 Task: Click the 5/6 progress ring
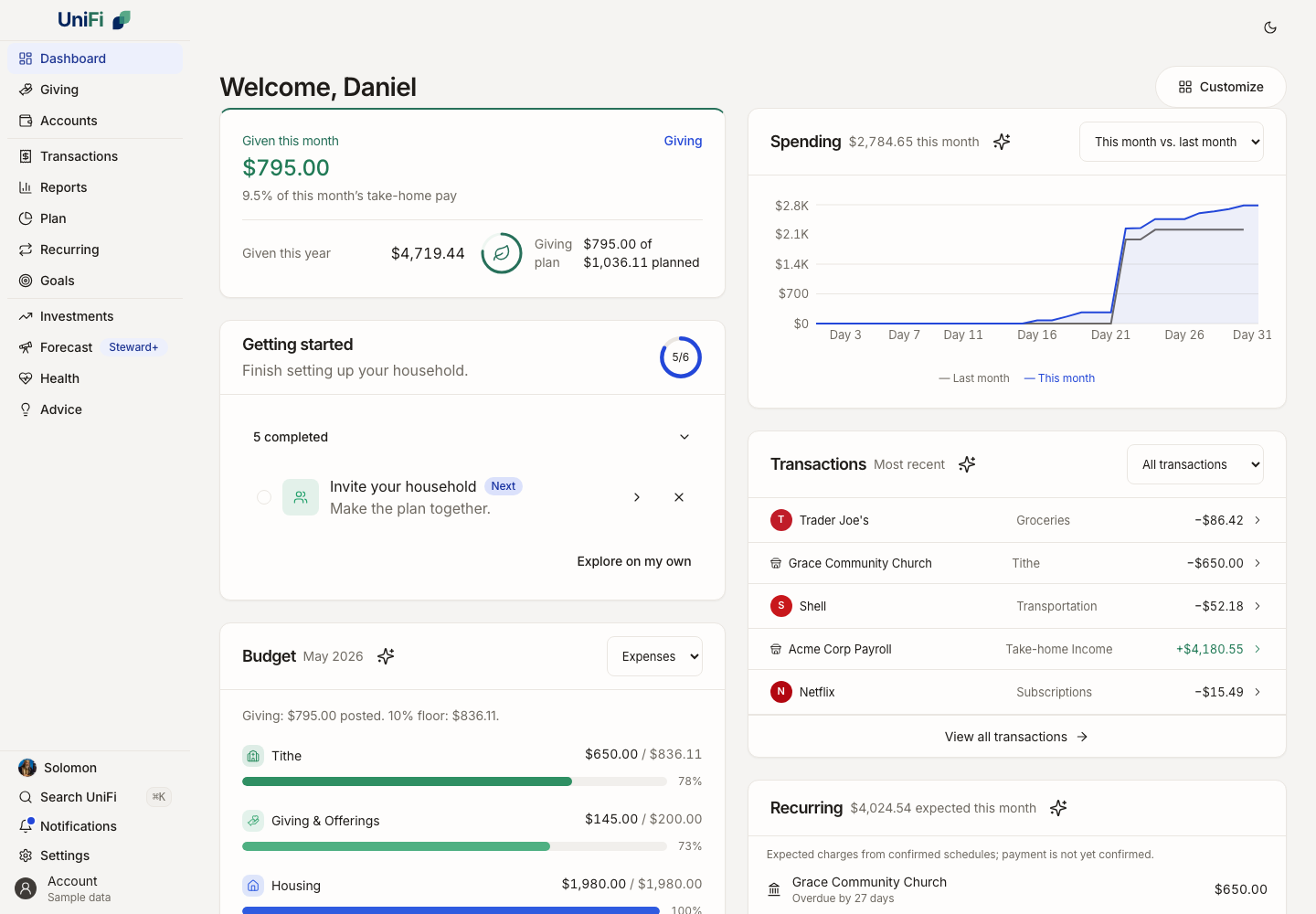click(x=681, y=357)
